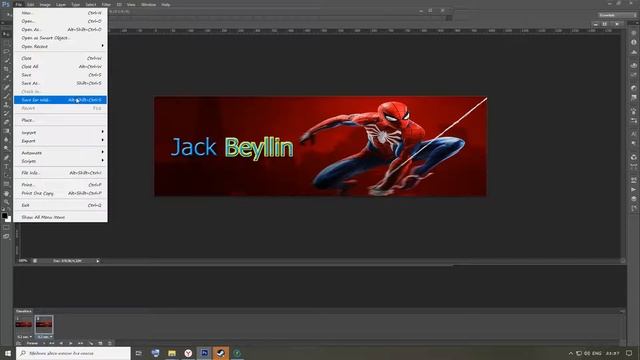Select the Dodge tool
Viewport: 640px width, 360px height.
pyautogui.click(x=6, y=148)
